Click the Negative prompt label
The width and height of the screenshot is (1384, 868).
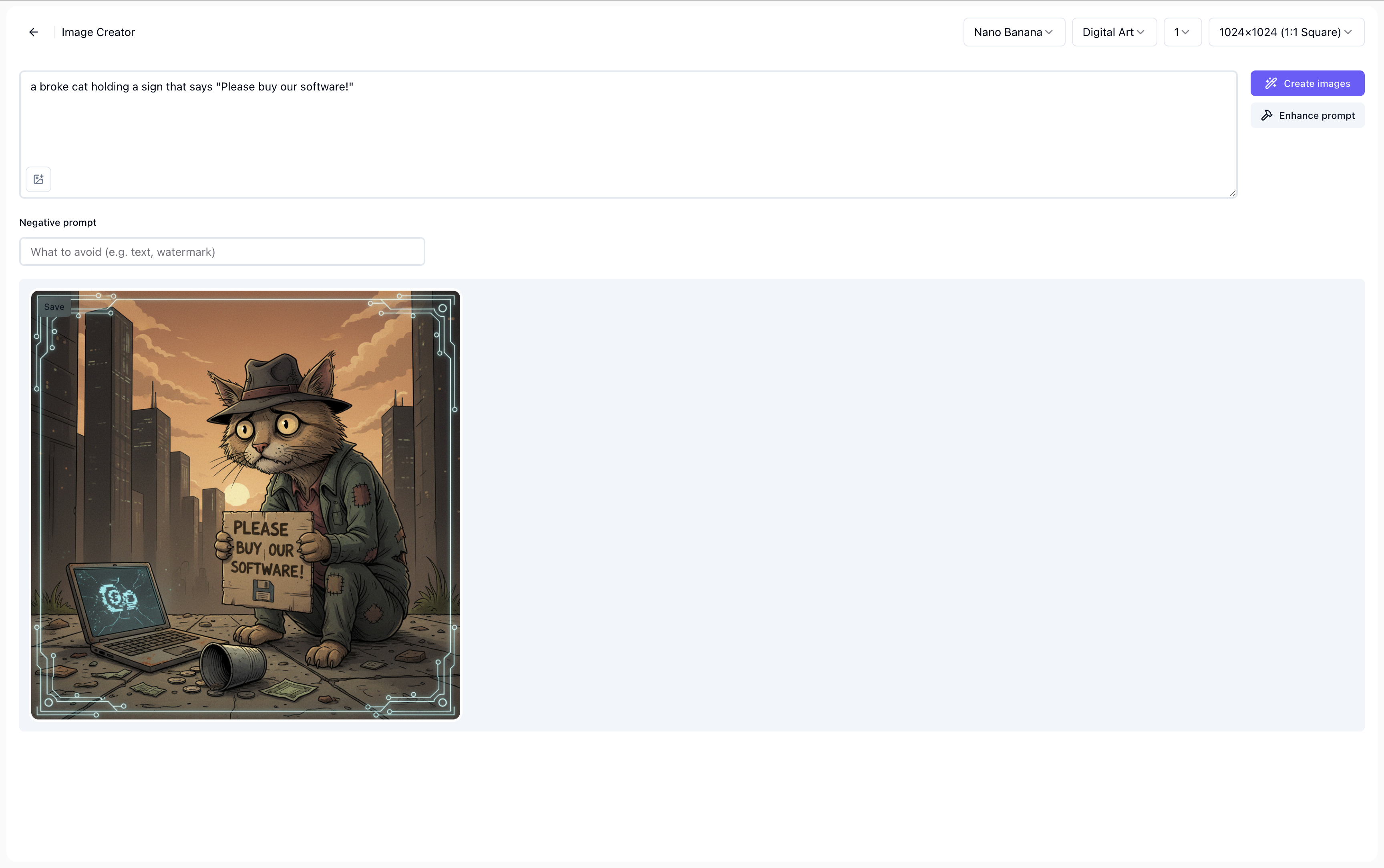tap(57, 223)
